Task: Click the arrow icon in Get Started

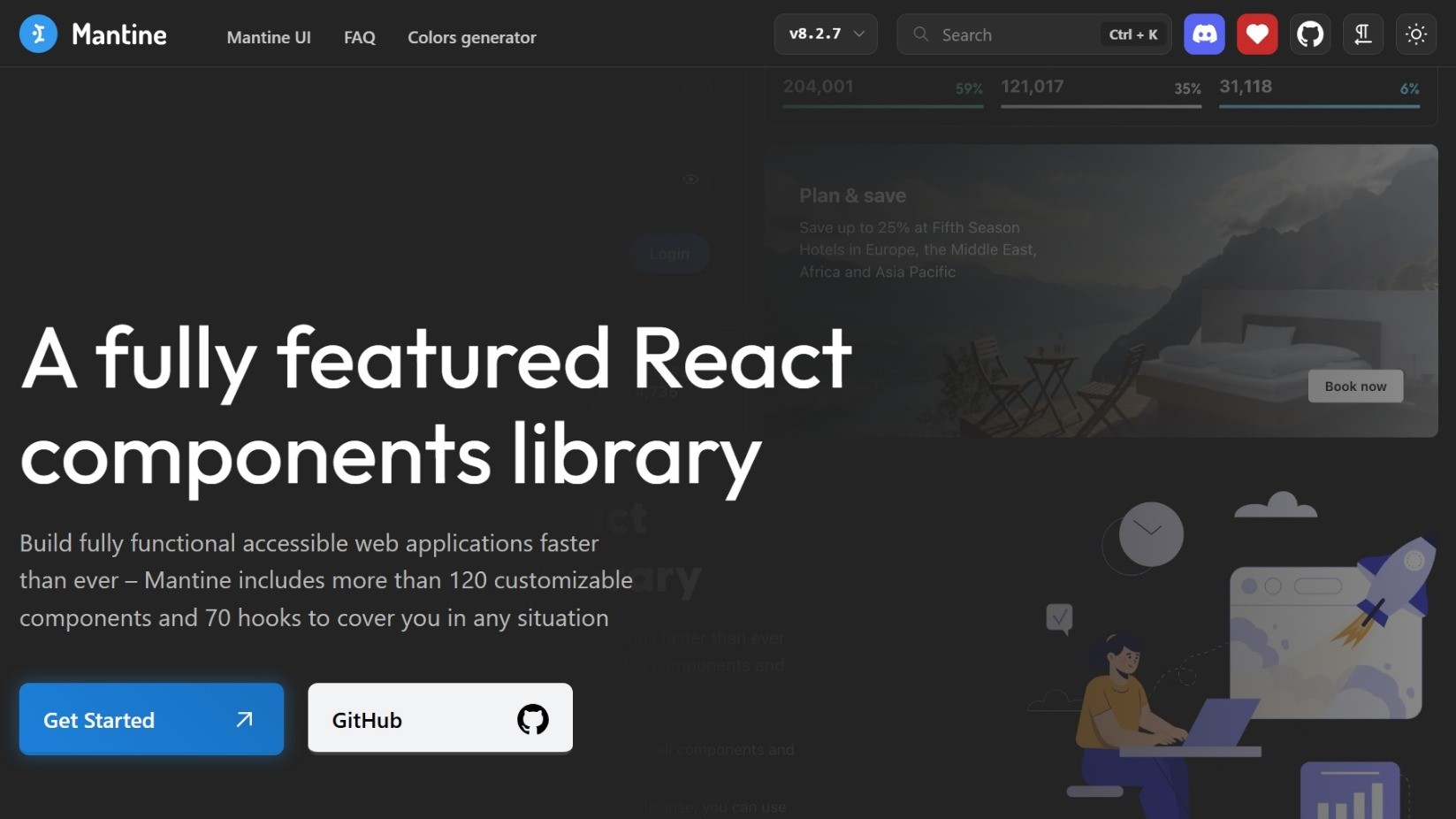Action: [x=245, y=720]
